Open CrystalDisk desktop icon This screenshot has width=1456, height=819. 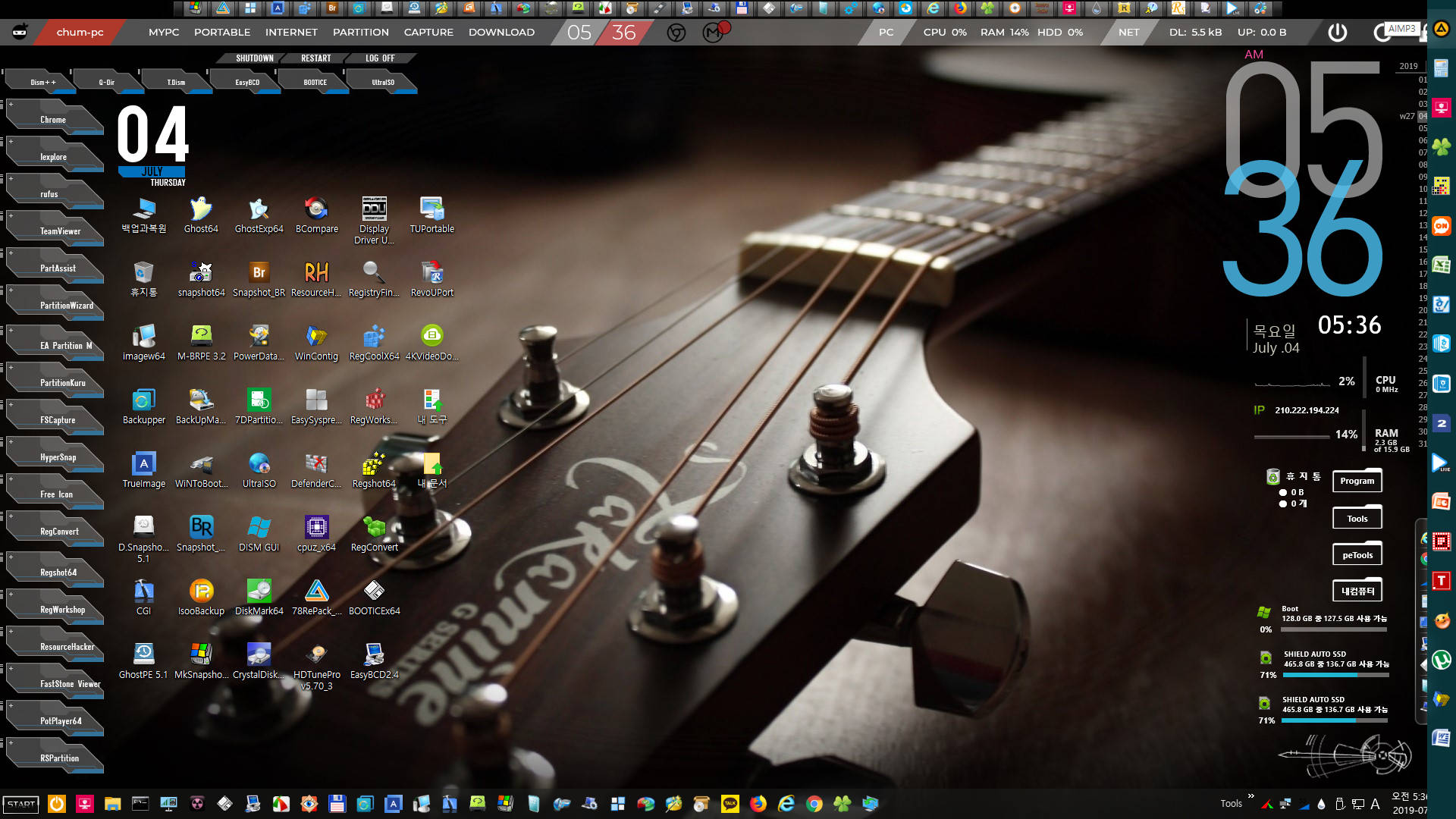click(259, 661)
